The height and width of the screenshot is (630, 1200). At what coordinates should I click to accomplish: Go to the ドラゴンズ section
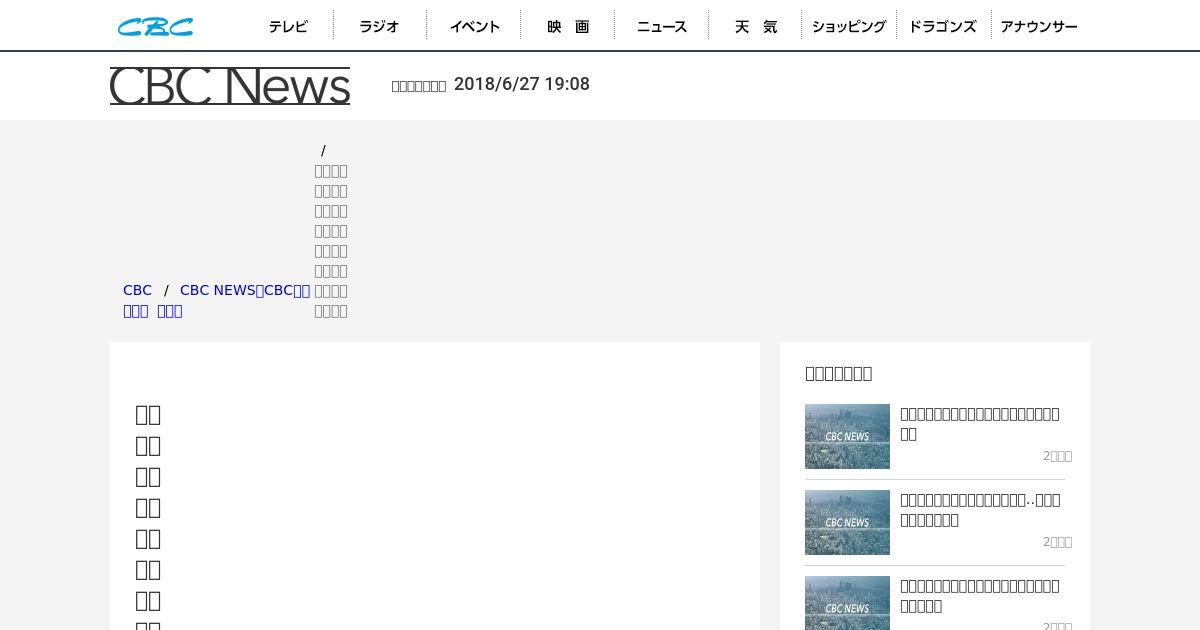[943, 26]
